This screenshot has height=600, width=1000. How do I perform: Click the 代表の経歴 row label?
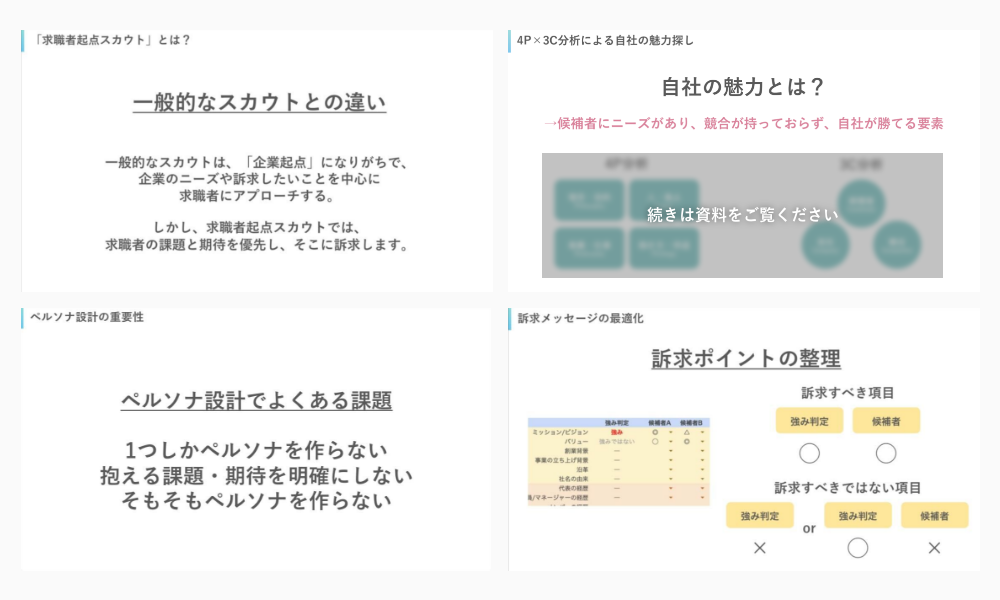click(573, 488)
